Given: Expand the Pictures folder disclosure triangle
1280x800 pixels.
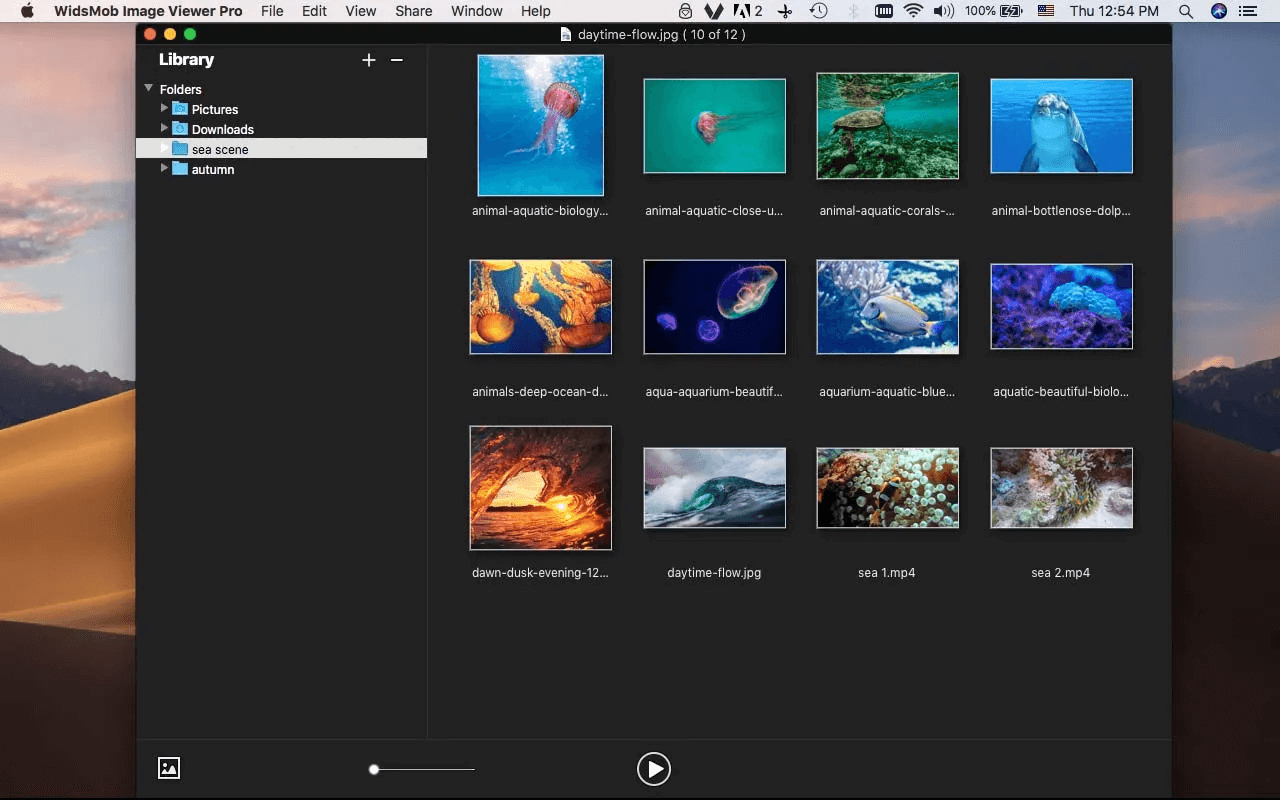Looking at the screenshot, I should coord(163,108).
